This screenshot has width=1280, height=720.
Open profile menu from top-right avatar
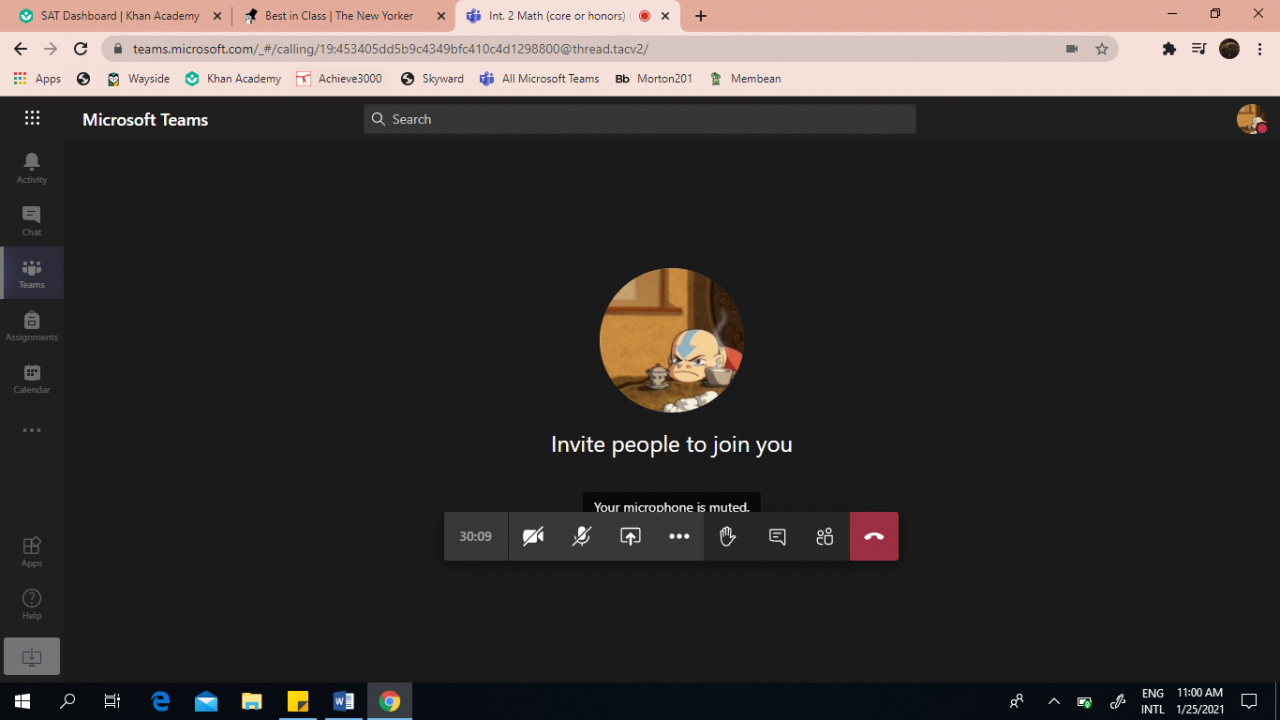(x=1251, y=119)
